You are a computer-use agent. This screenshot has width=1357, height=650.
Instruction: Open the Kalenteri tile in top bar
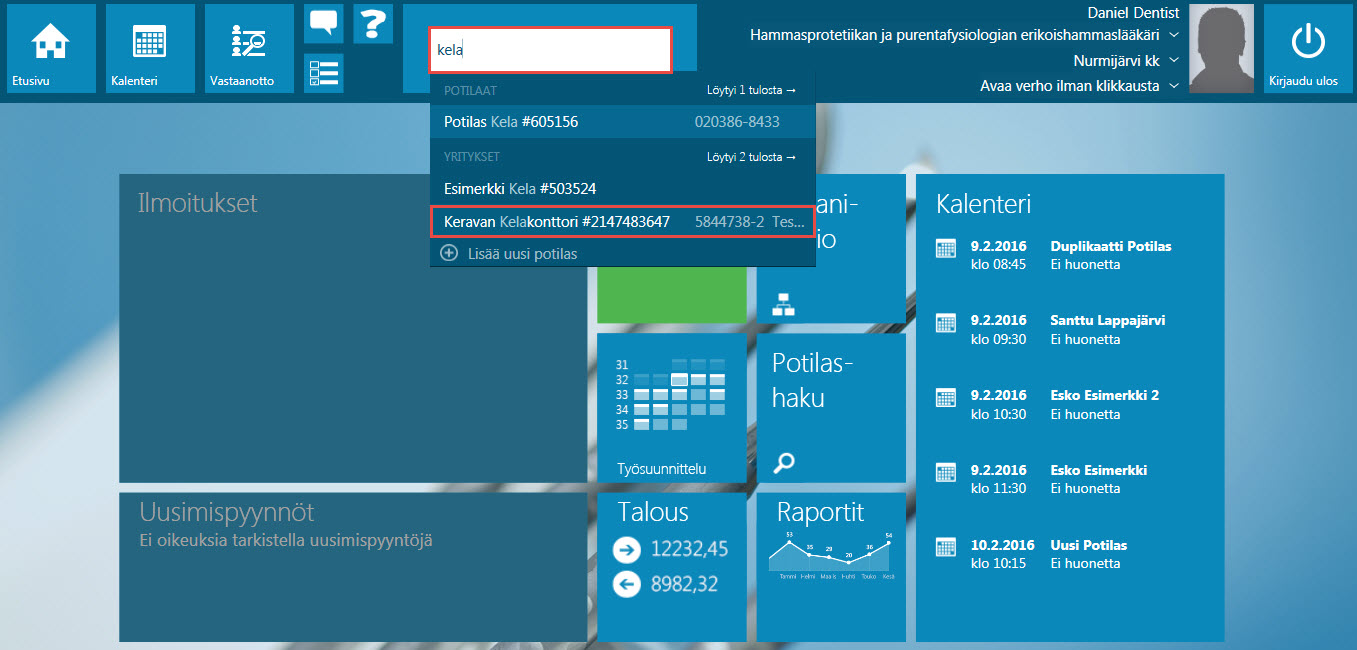(149, 48)
